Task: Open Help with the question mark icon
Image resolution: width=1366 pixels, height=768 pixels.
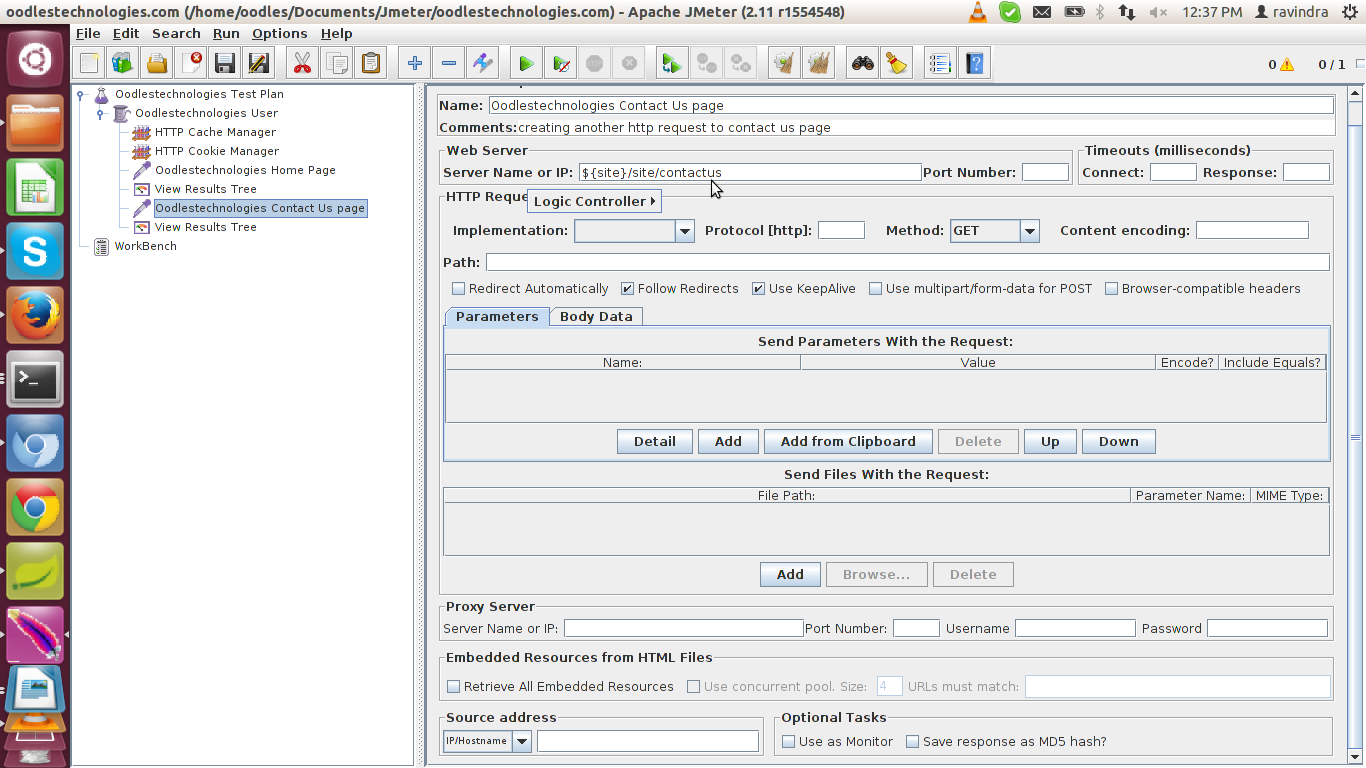Action: (x=974, y=64)
